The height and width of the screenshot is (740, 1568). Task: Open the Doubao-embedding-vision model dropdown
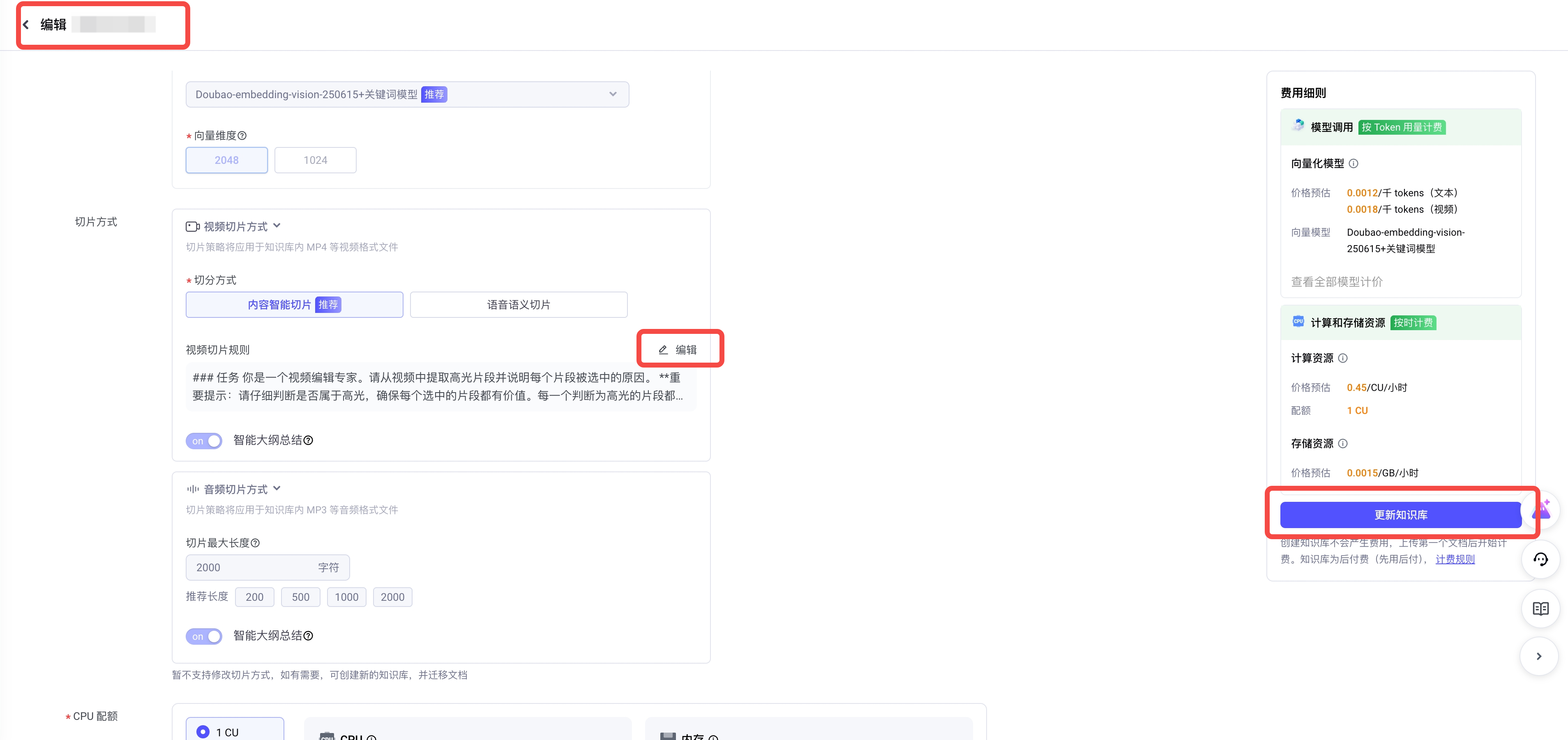pos(407,94)
